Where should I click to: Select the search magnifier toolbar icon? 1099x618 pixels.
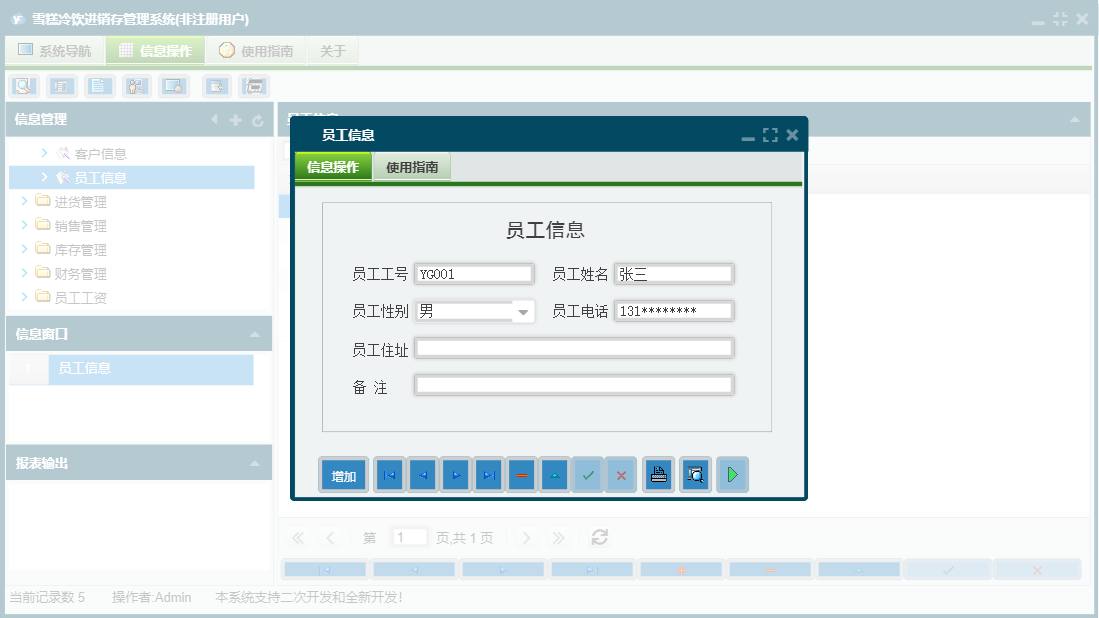(22, 86)
